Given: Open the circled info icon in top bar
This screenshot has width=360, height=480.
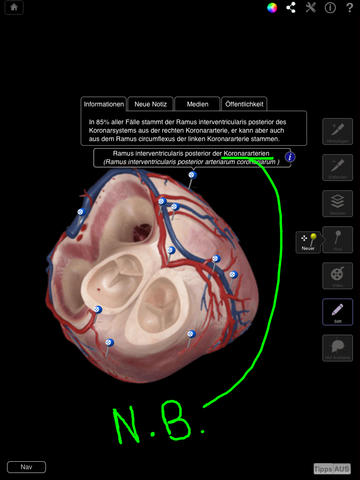Looking at the screenshot, I should coord(330,8).
